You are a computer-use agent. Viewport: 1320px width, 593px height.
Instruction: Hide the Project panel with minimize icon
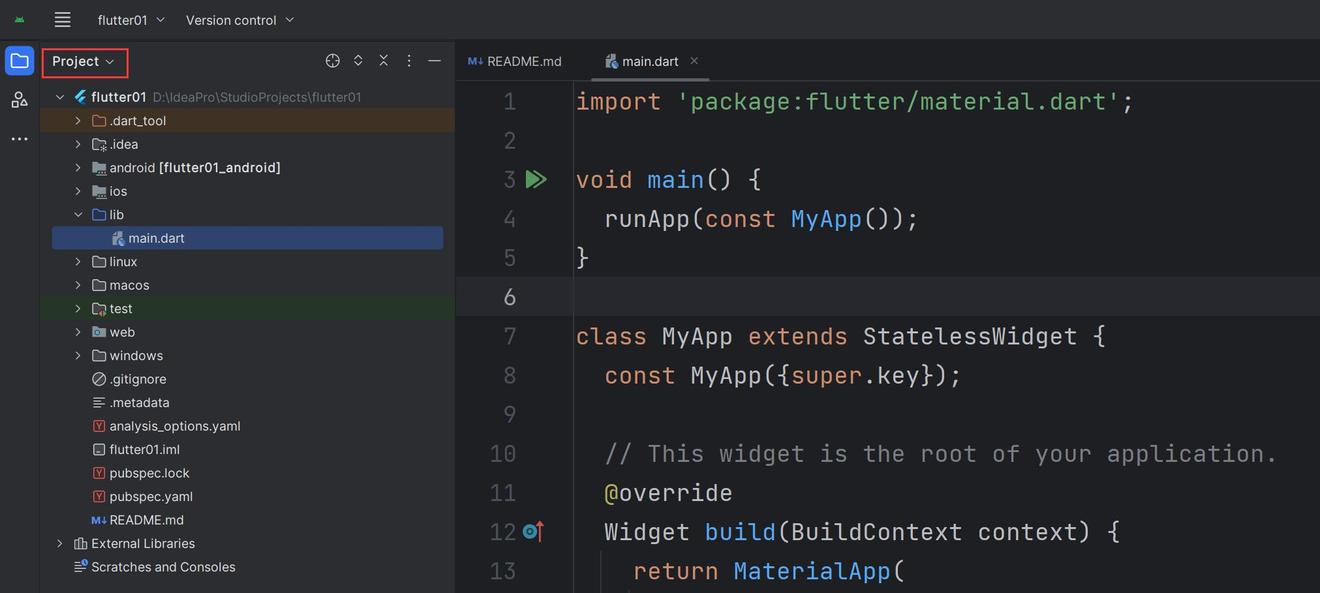(x=434, y=61)
